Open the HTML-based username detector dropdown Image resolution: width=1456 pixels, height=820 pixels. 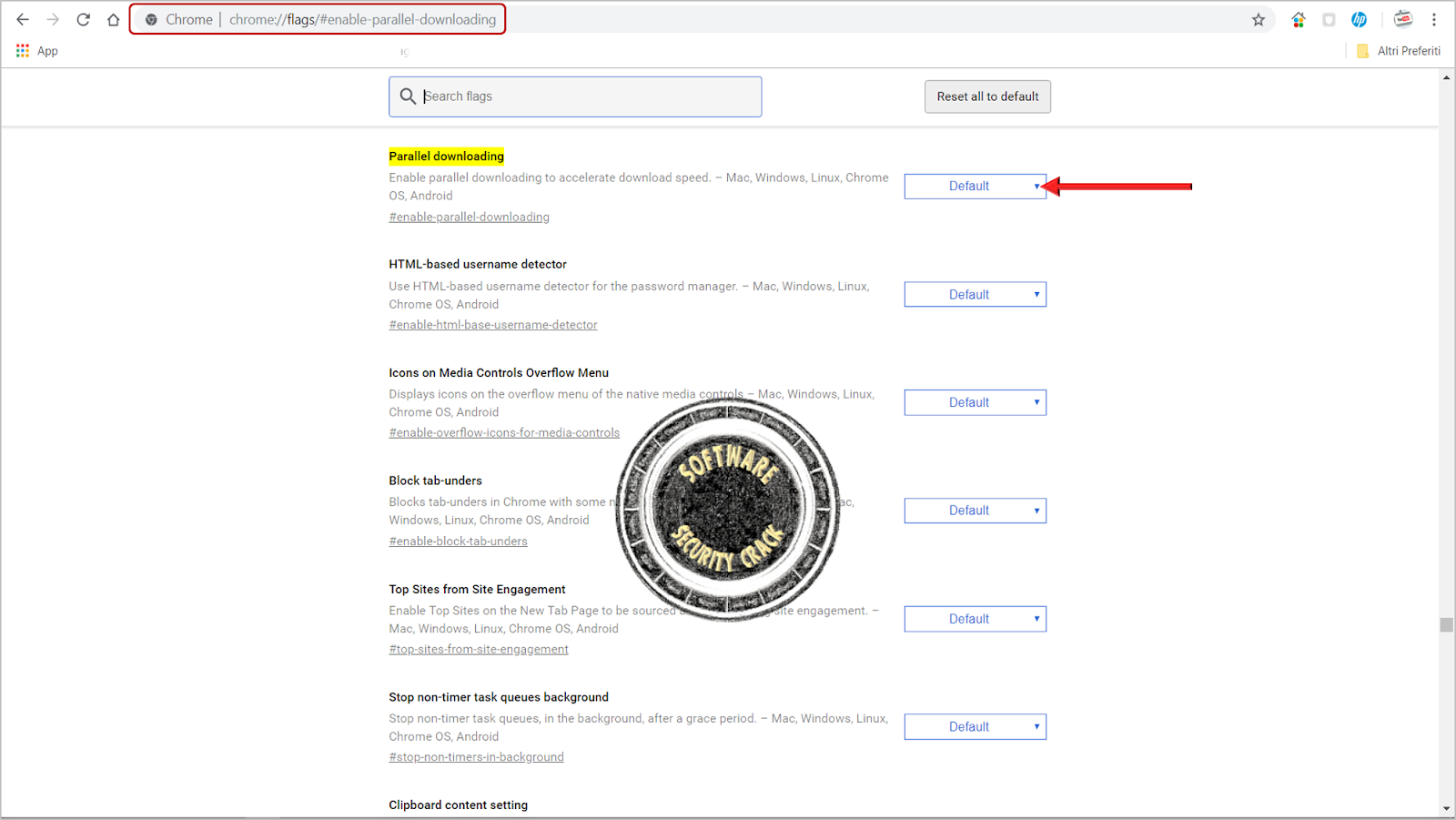pos(975,293)
